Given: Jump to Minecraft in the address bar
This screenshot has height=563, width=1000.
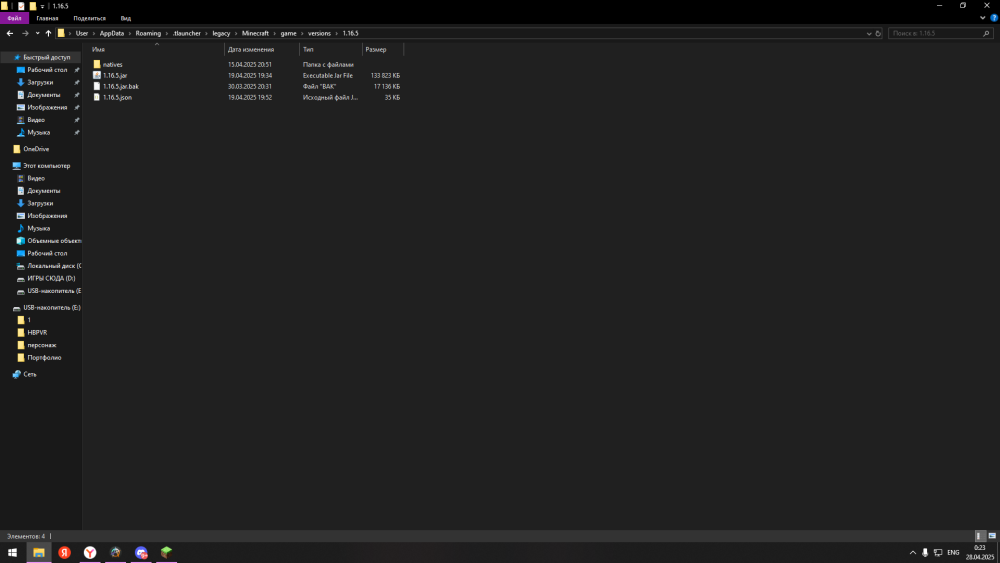Looking at the screenshot, I should coord(255,33).
